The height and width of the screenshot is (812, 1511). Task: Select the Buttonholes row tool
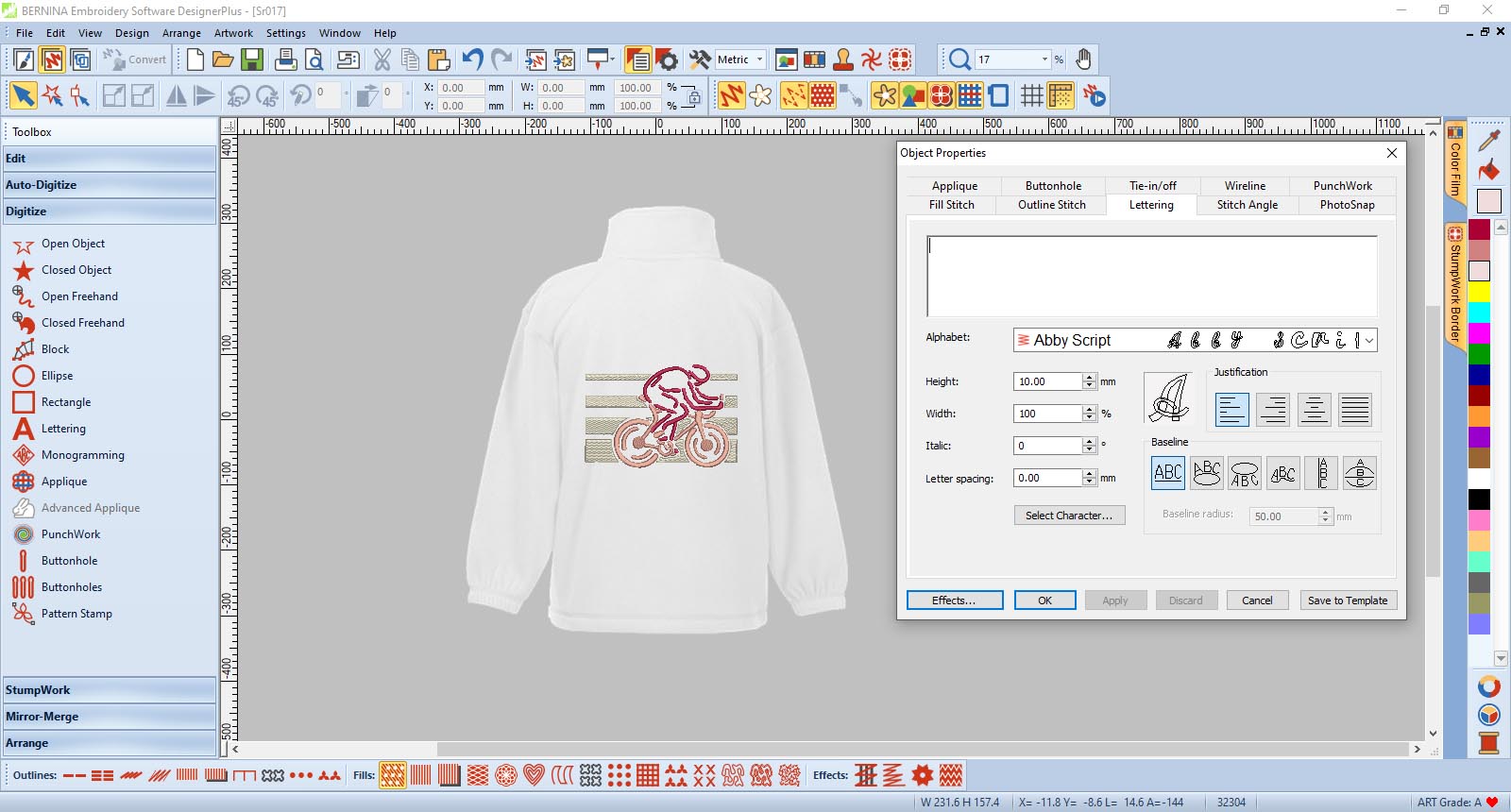point(58,587)
